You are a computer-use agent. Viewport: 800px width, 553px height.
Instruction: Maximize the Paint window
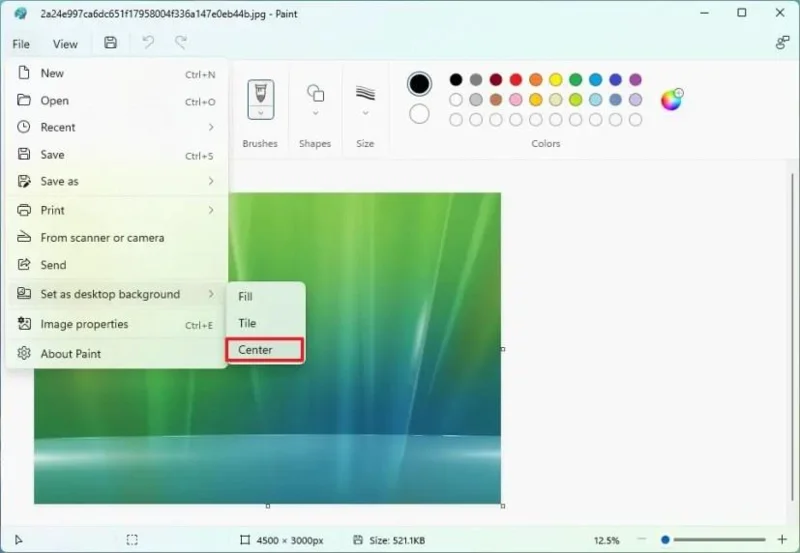pyautogui.click(x=742, y=13)
